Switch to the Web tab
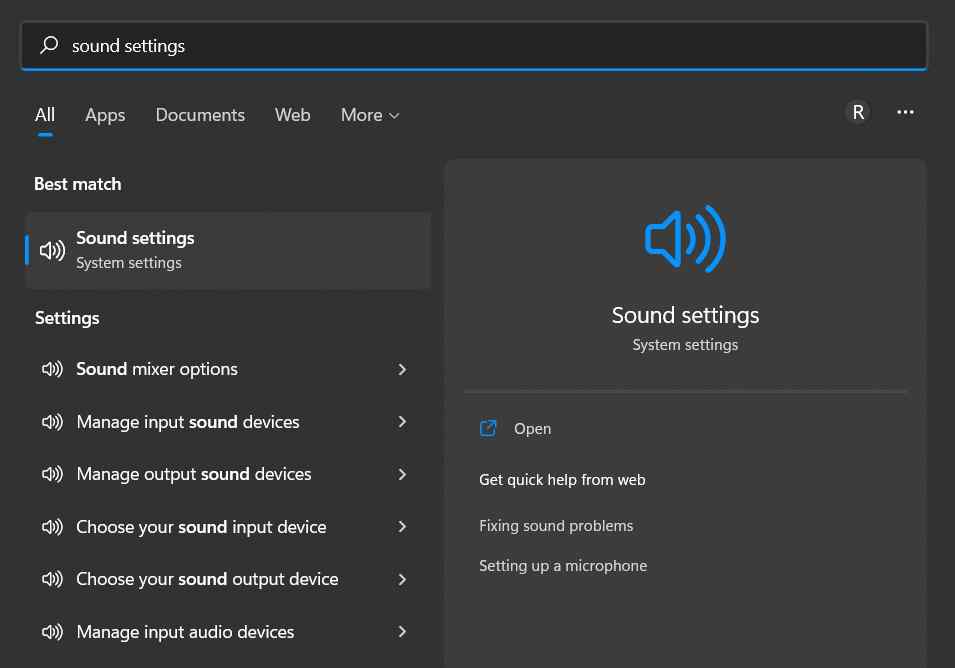Screen dimensions: 955x668 point(292,114)
